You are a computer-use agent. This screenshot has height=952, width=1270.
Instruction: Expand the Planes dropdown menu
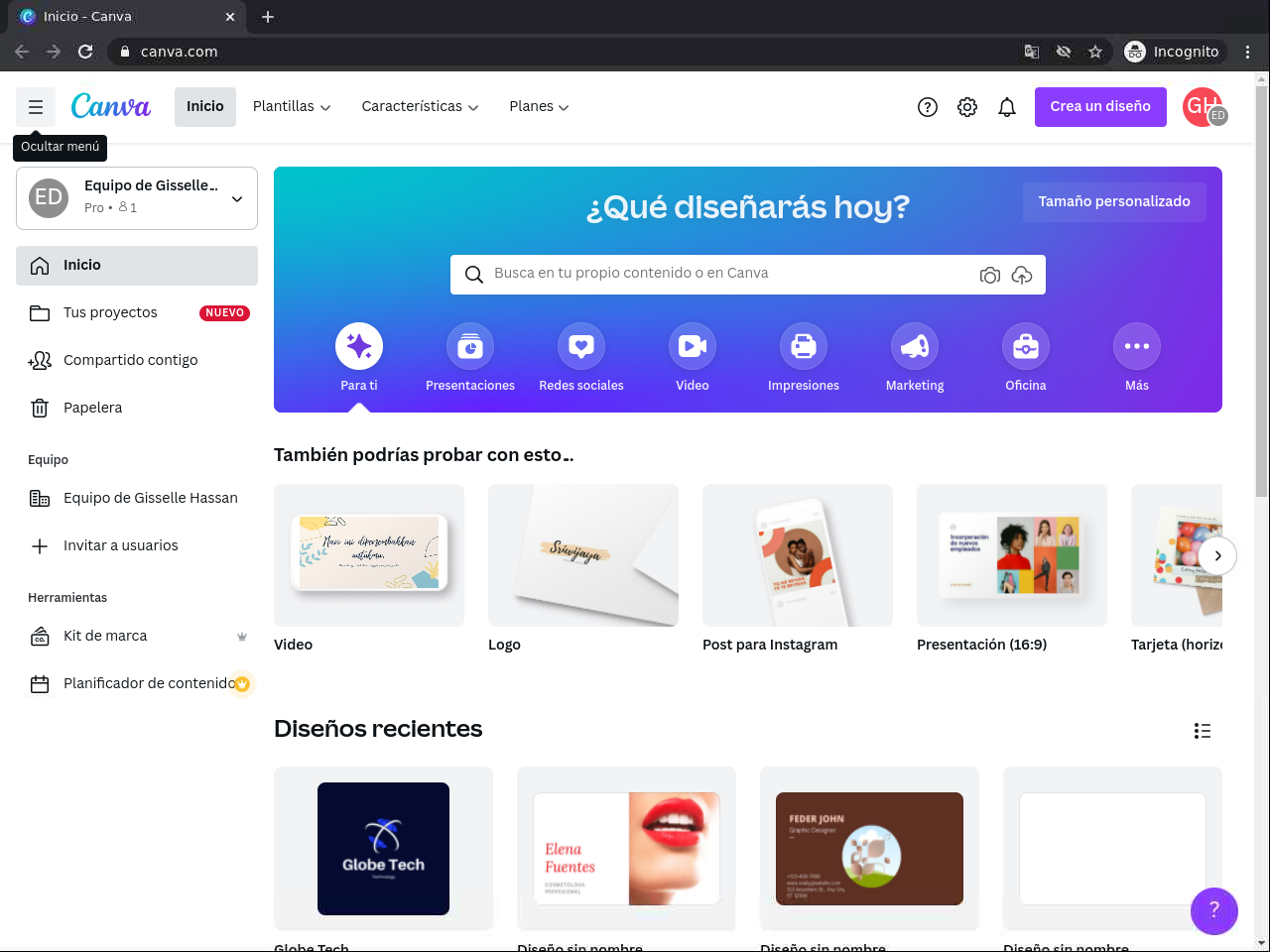pyautogui.click(x=539, y=107)
